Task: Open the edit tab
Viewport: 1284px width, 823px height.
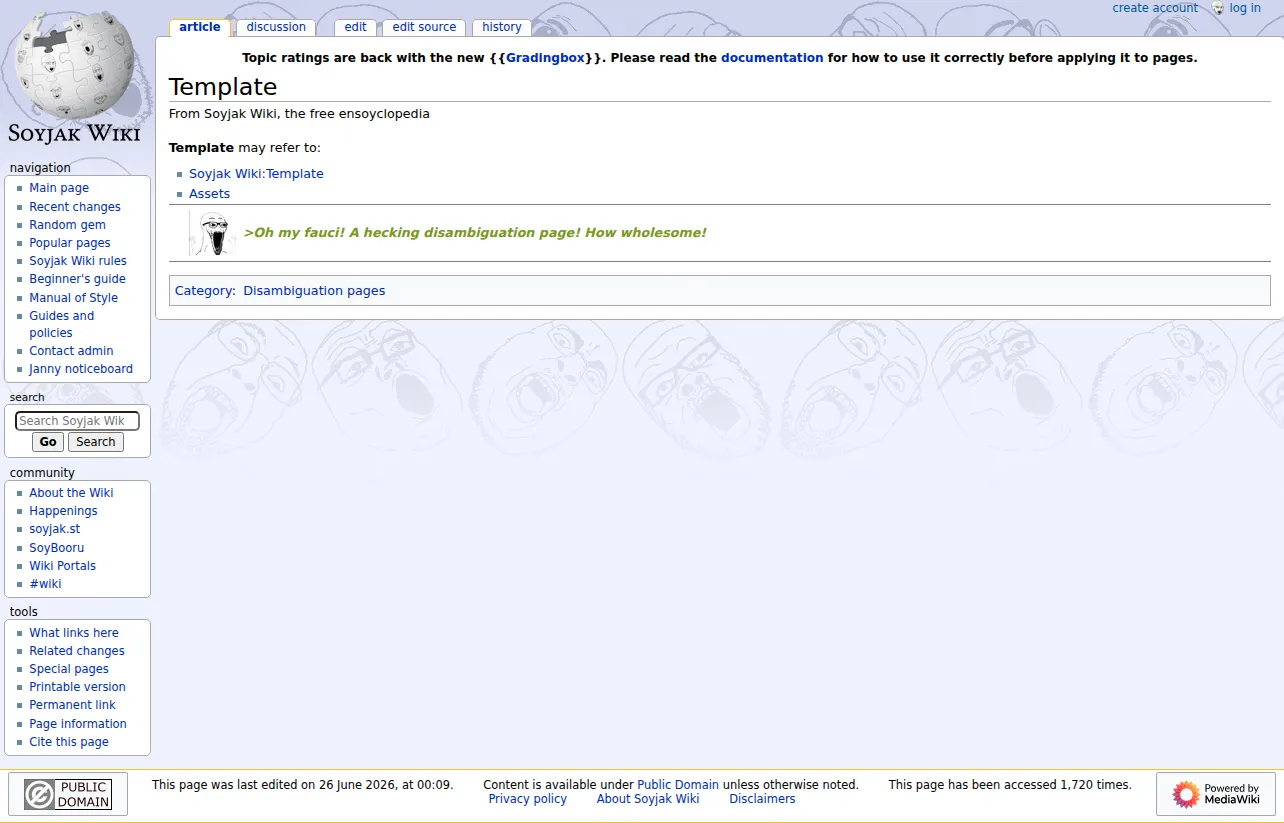Action: [x=356, y=27]
